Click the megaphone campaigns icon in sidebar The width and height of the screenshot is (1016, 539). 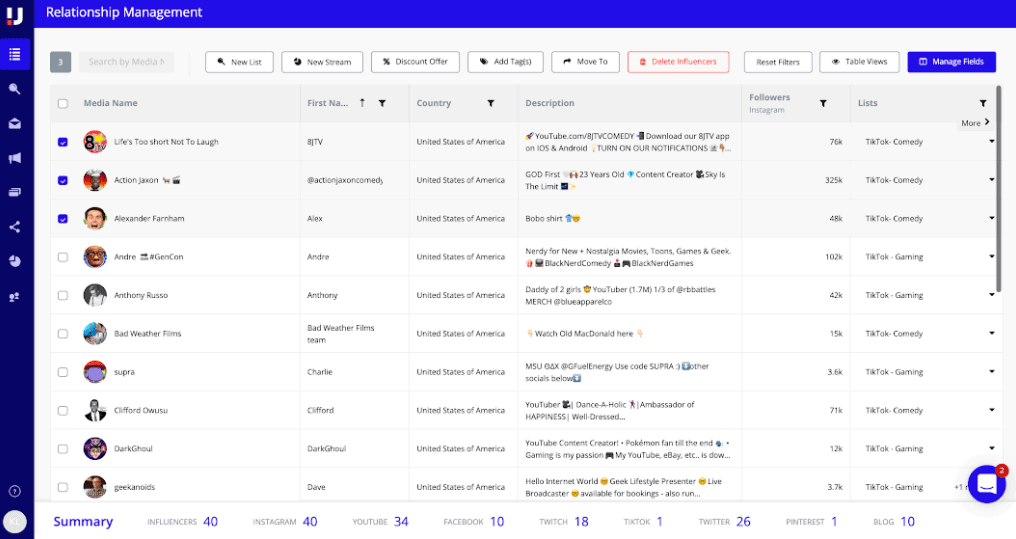(x=15, y=158)
